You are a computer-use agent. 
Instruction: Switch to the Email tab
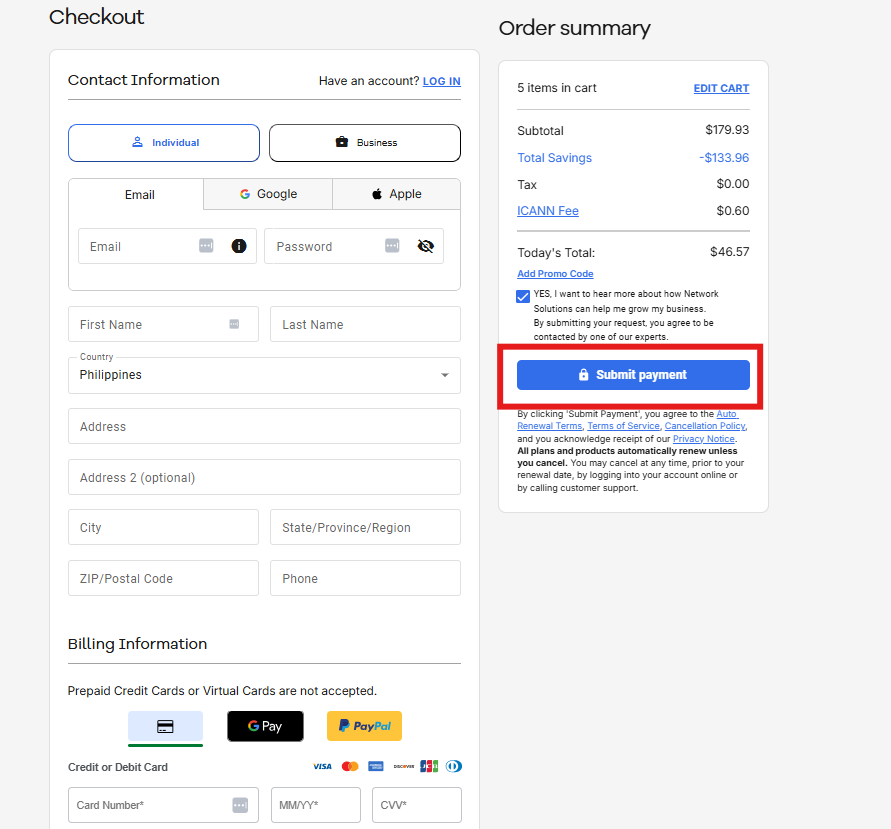tap(139, 194)
